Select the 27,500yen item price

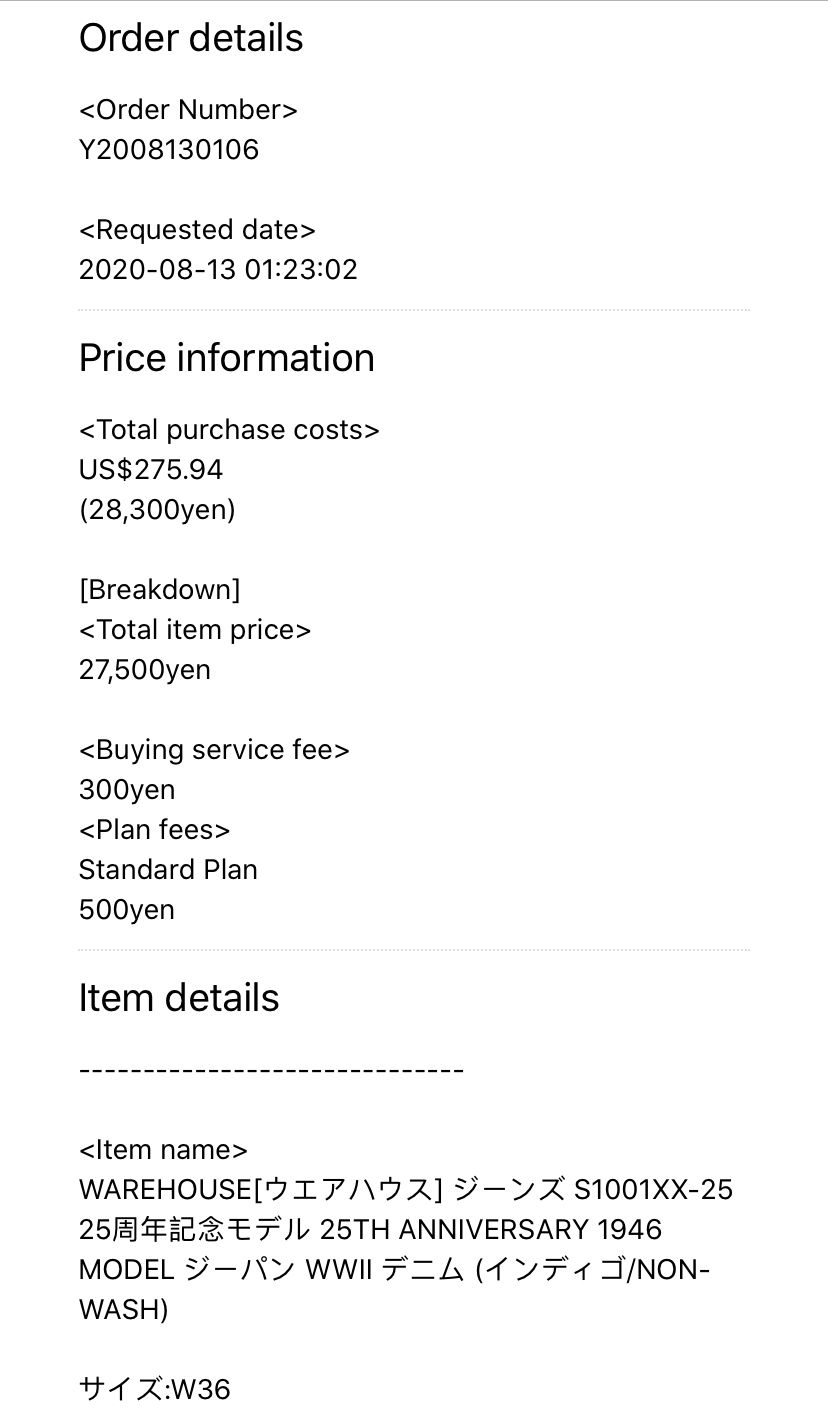[145, 670]
